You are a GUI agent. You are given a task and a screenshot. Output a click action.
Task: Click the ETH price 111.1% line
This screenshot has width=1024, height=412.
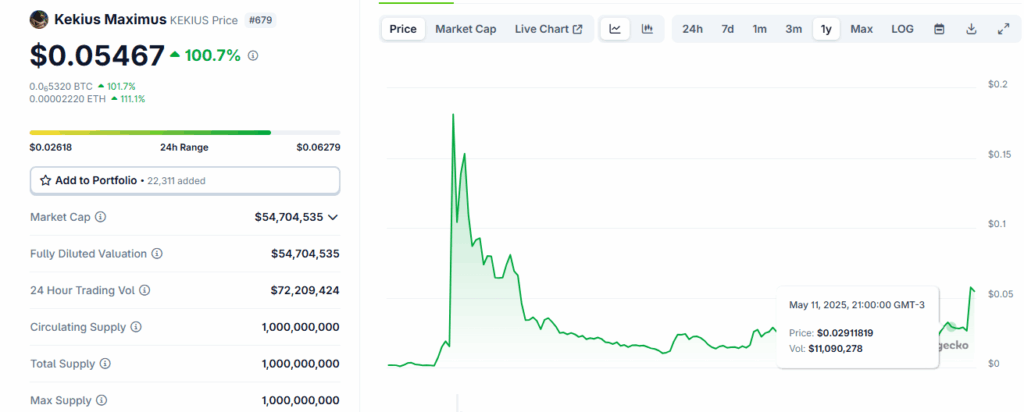tap(87, 99)
